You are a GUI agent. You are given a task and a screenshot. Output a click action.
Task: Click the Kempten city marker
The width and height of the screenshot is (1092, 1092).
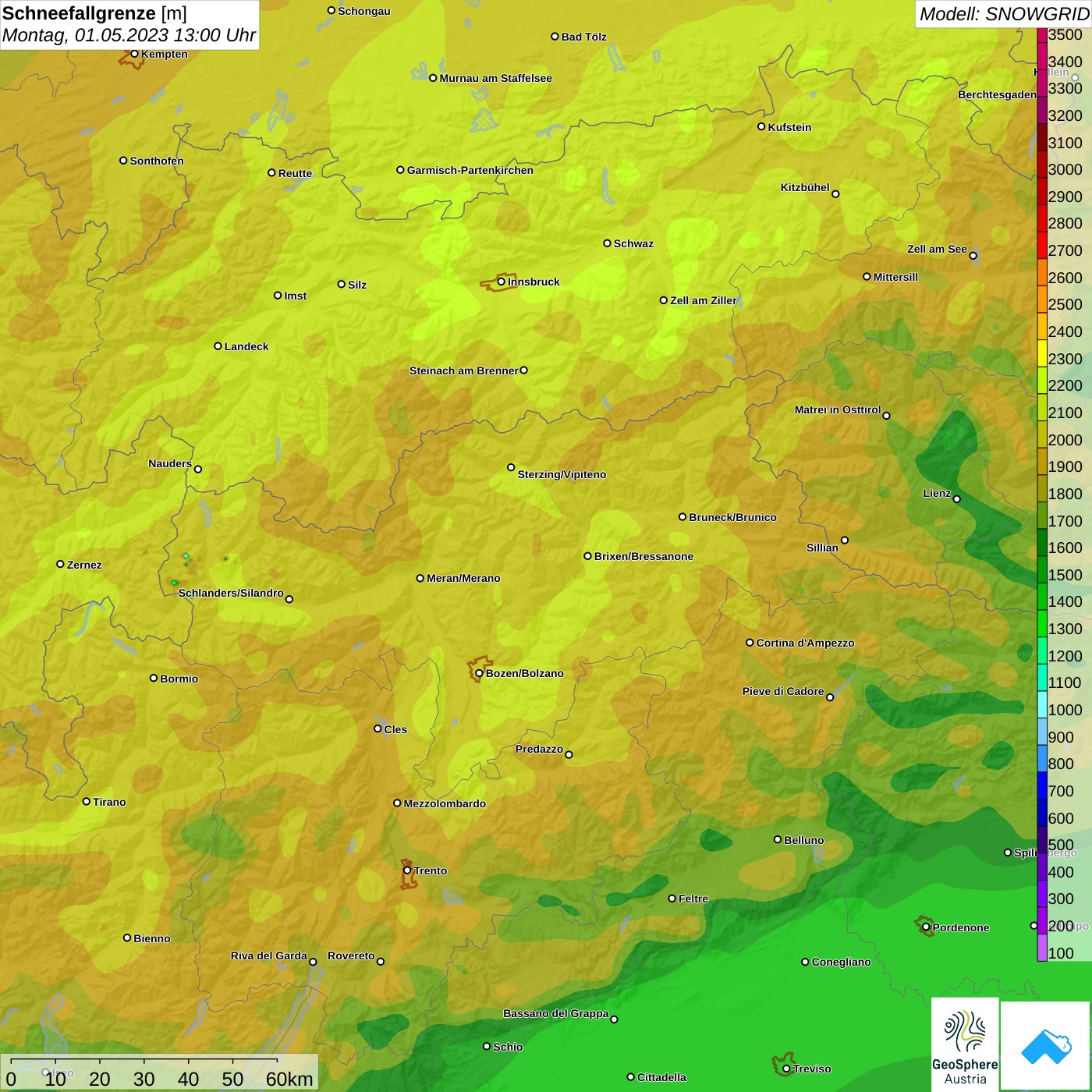(x=134, y=54)
